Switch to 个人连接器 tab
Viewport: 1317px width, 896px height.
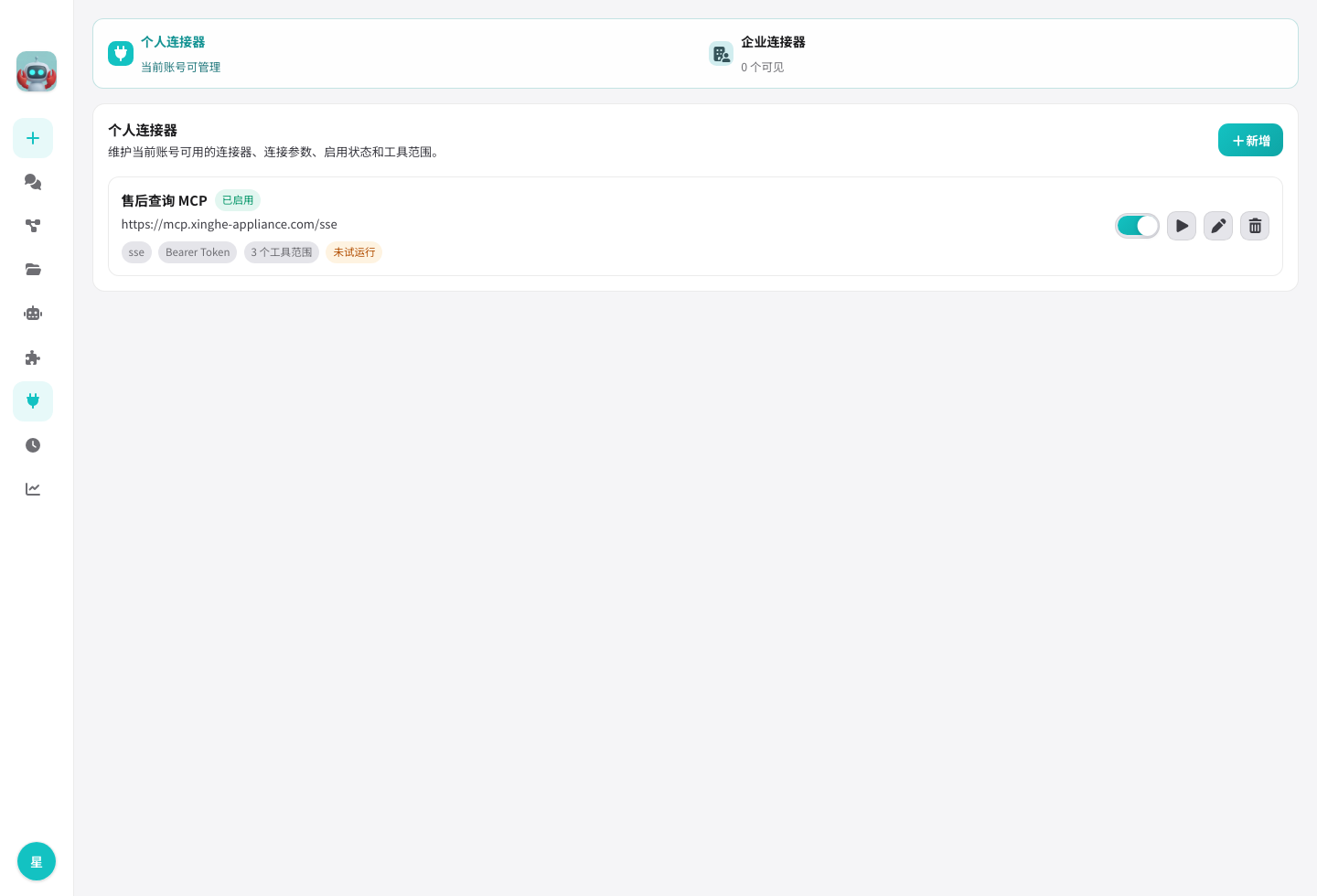coord(395,54)
